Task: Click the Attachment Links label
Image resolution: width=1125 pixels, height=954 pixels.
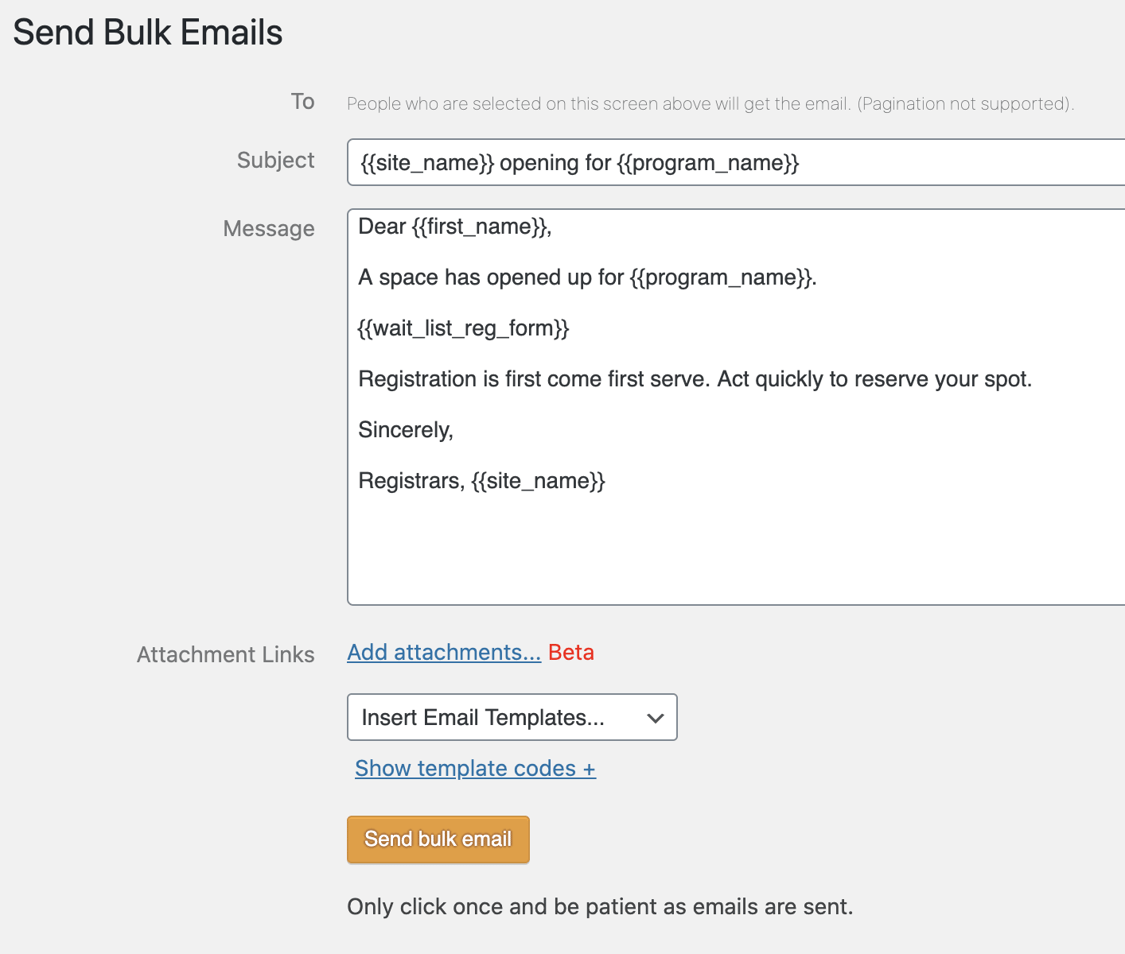Action: pos(225,654)
